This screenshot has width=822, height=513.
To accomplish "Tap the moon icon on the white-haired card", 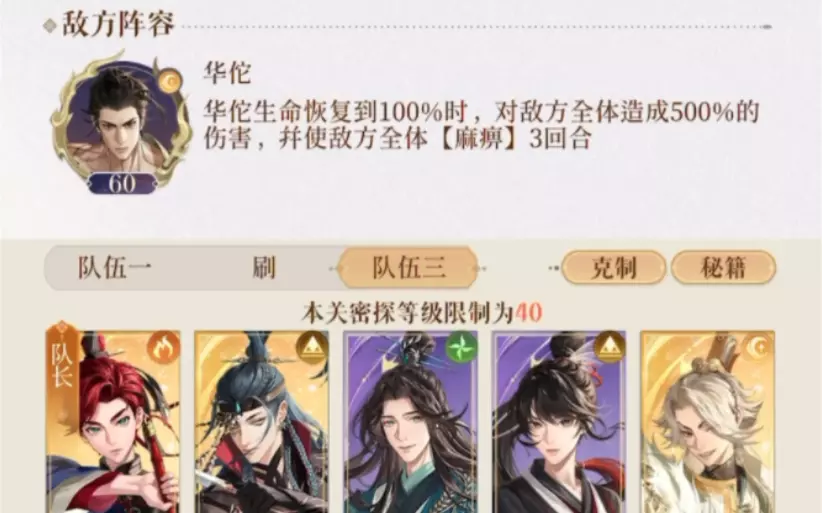I will click(x=759, y=347).
